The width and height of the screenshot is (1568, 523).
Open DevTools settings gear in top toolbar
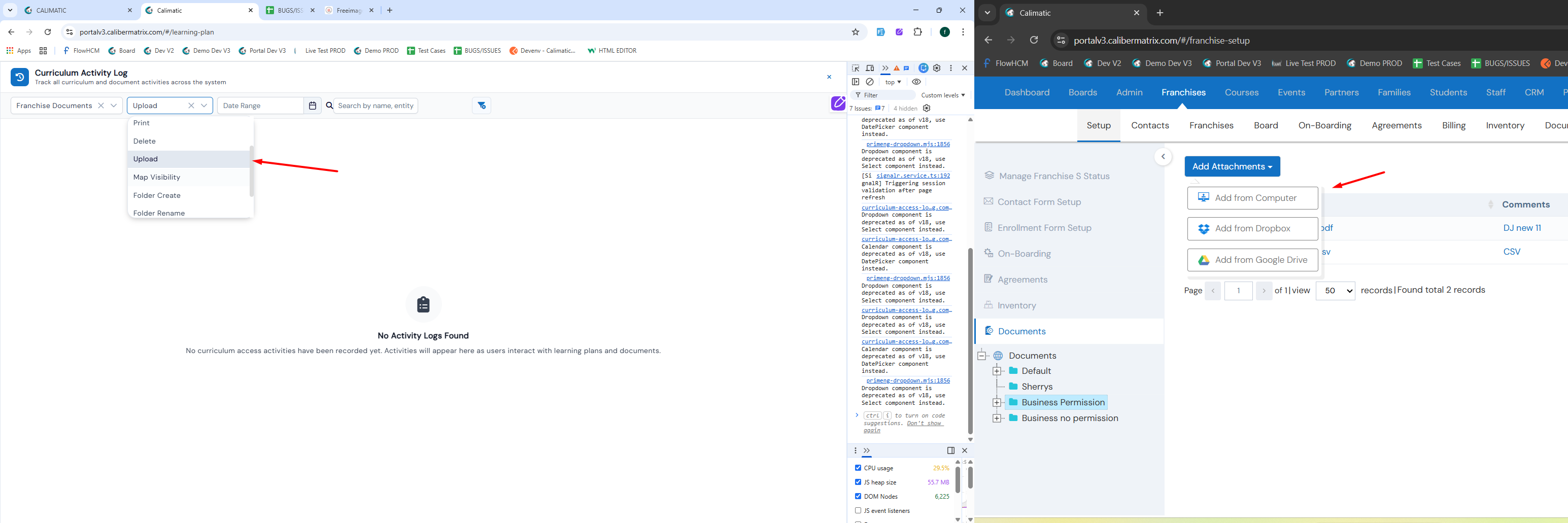coord(937,68)
